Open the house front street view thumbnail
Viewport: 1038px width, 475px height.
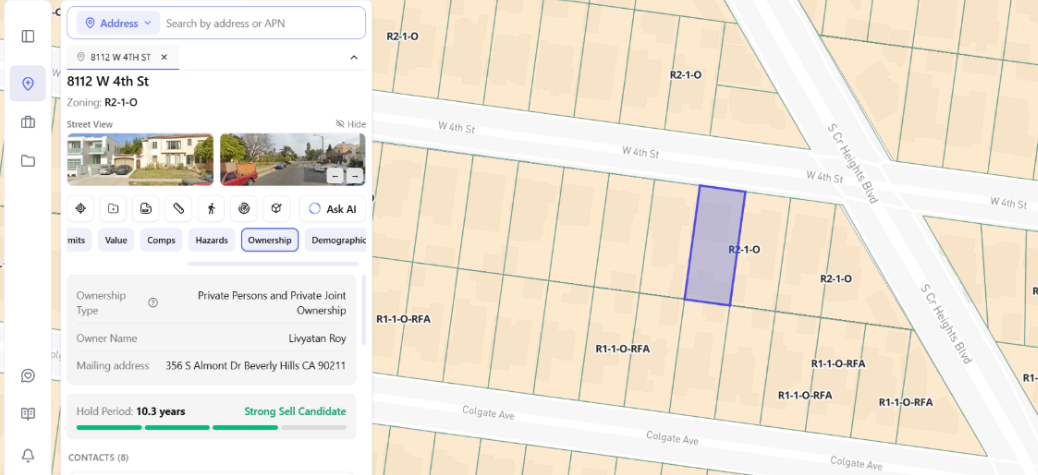coord(140,159)
